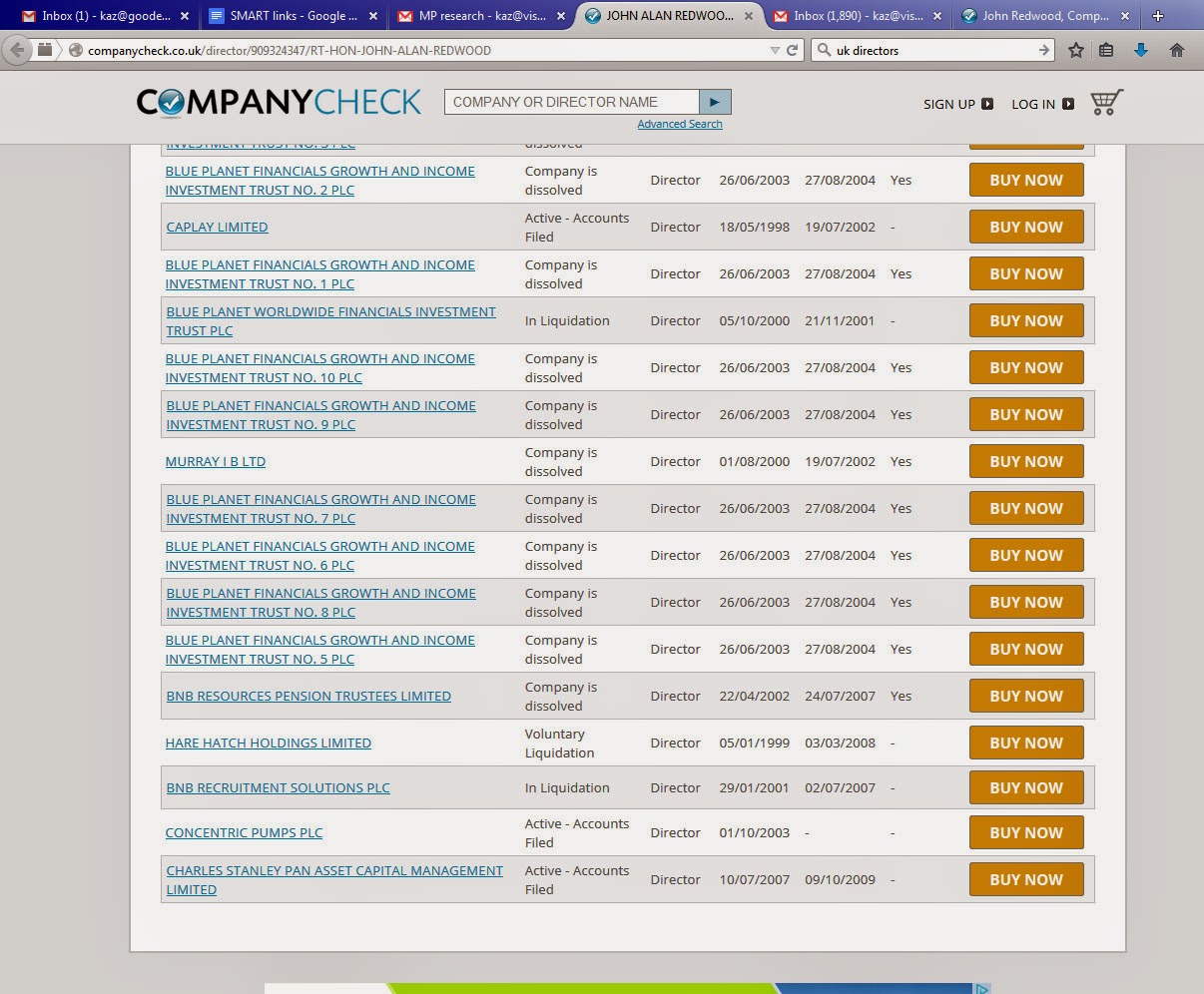
Task: Click BUY NOW for CONCENTRIC PUMPS PLC
Action: [1026, 832]
